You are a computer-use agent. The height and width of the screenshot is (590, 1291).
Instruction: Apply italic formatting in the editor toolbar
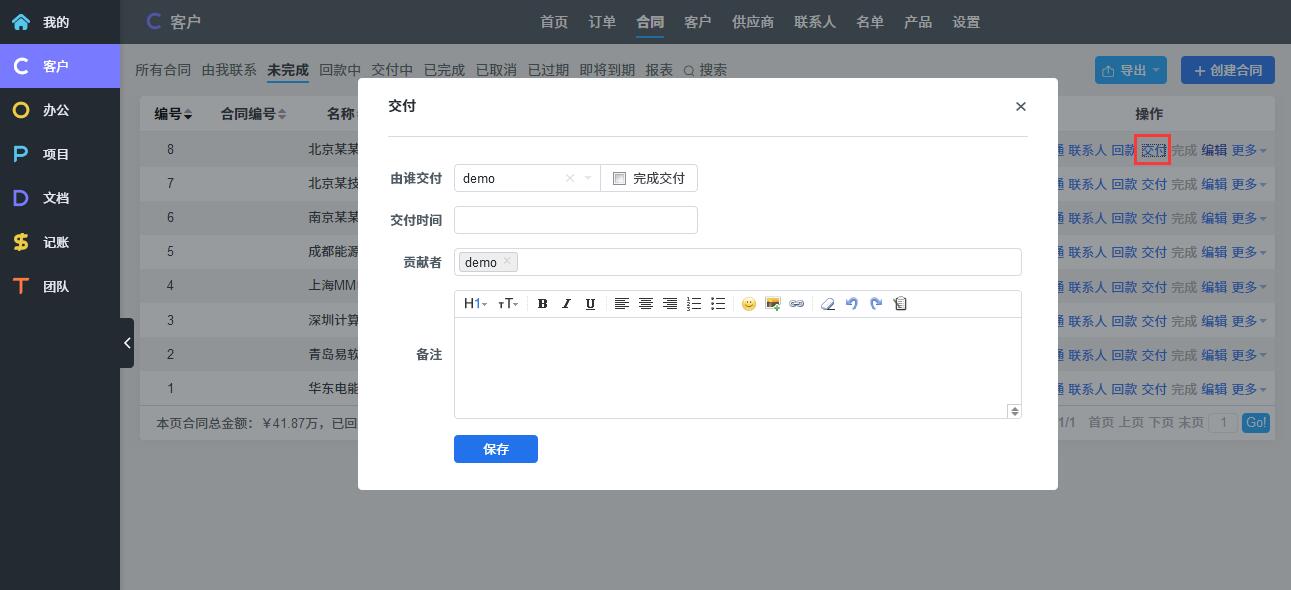point(566,304)
